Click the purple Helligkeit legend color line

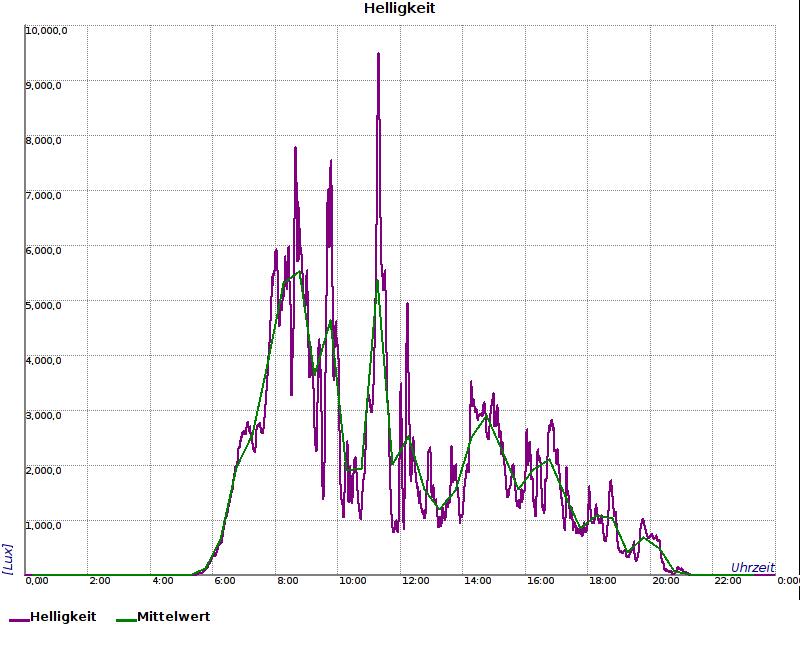point(19,620)
